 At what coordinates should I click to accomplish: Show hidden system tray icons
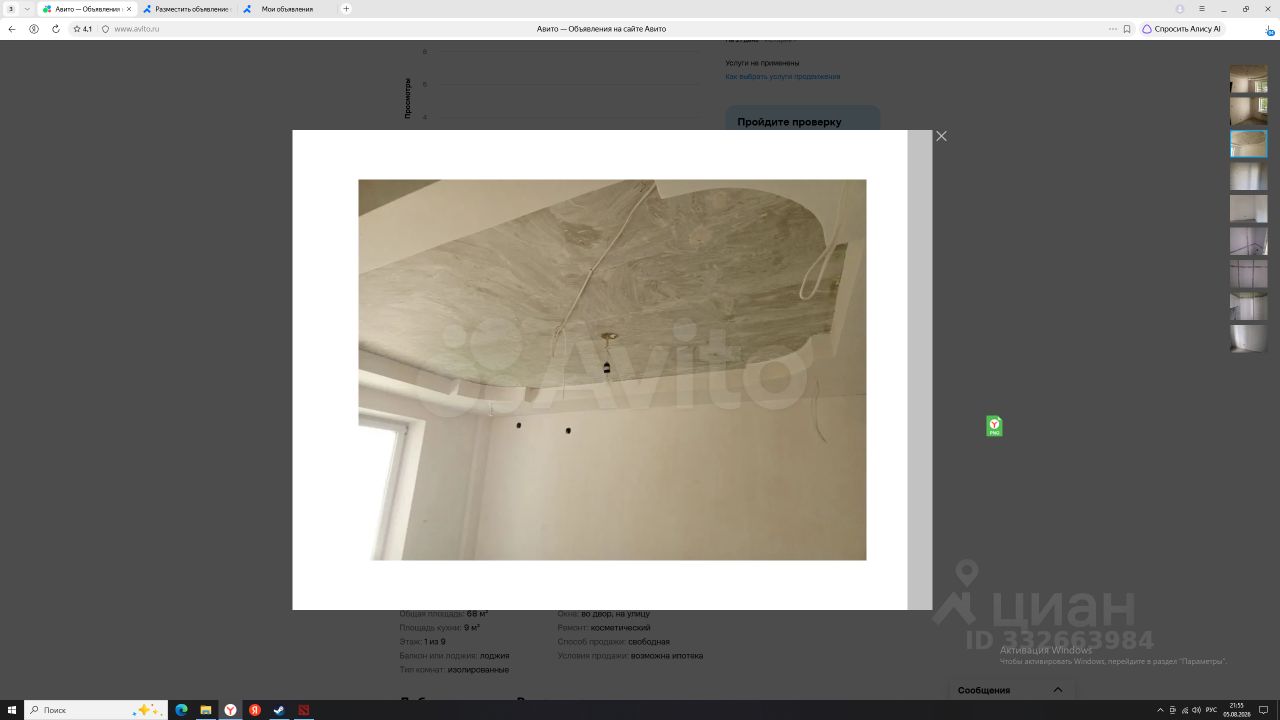coord(1160,710)
